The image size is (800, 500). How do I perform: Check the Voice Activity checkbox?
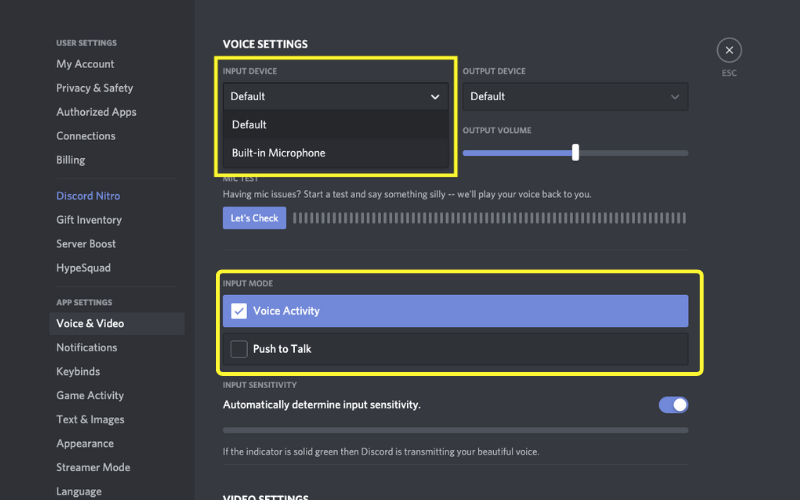pyautogui.click(x=239, y=311)
